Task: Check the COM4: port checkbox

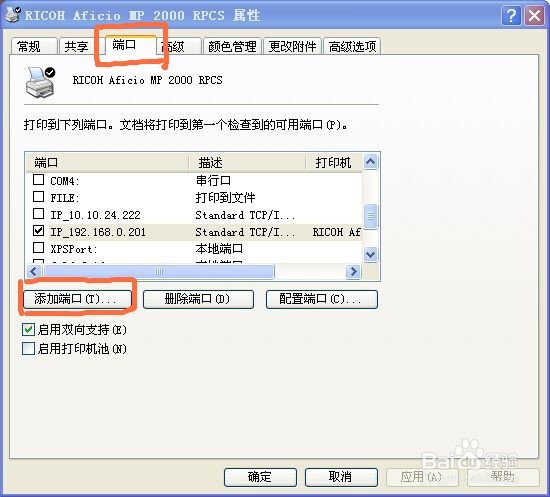Action: (x=38, y=180)
